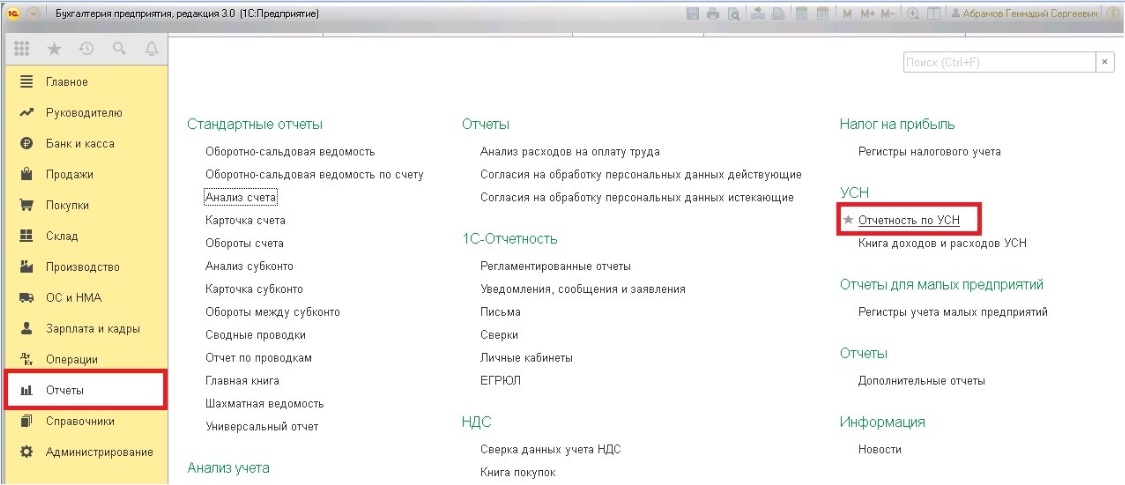Open Регламентированные отчеты
This screenshot has width=1125, height=485.
[555, 266]
